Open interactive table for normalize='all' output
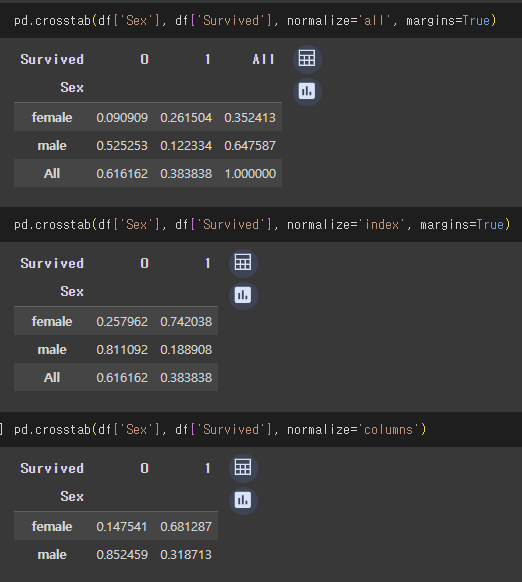The image size is (522, 582). click(307, 59)
